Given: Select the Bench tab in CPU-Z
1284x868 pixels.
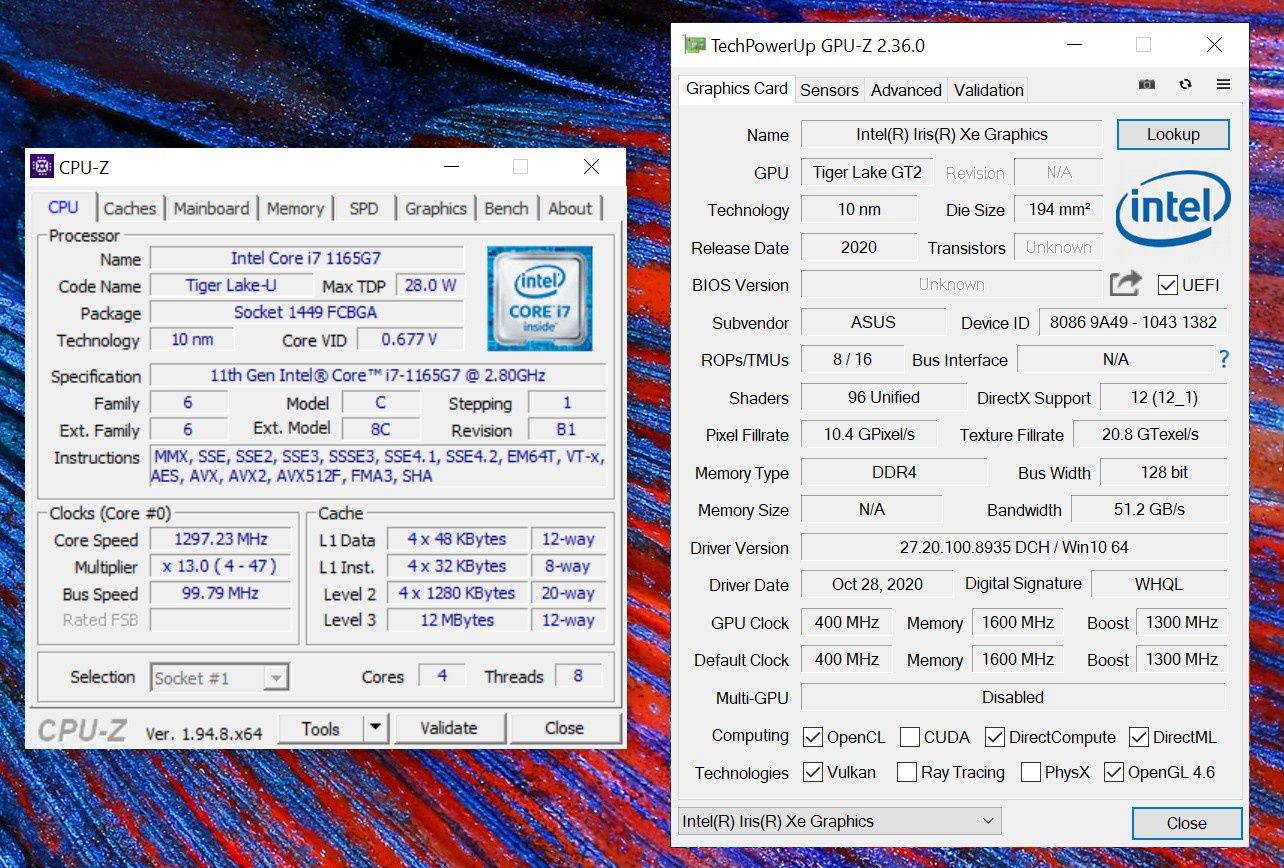Looking at the screenshot, I should click(x=507, y=208).
